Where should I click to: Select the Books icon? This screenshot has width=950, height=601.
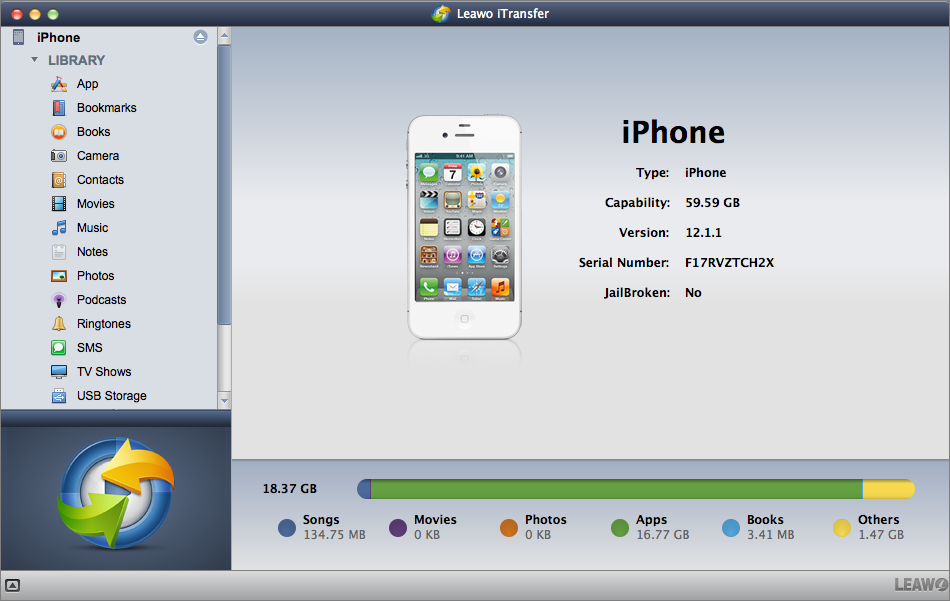(x=59, y=132)
